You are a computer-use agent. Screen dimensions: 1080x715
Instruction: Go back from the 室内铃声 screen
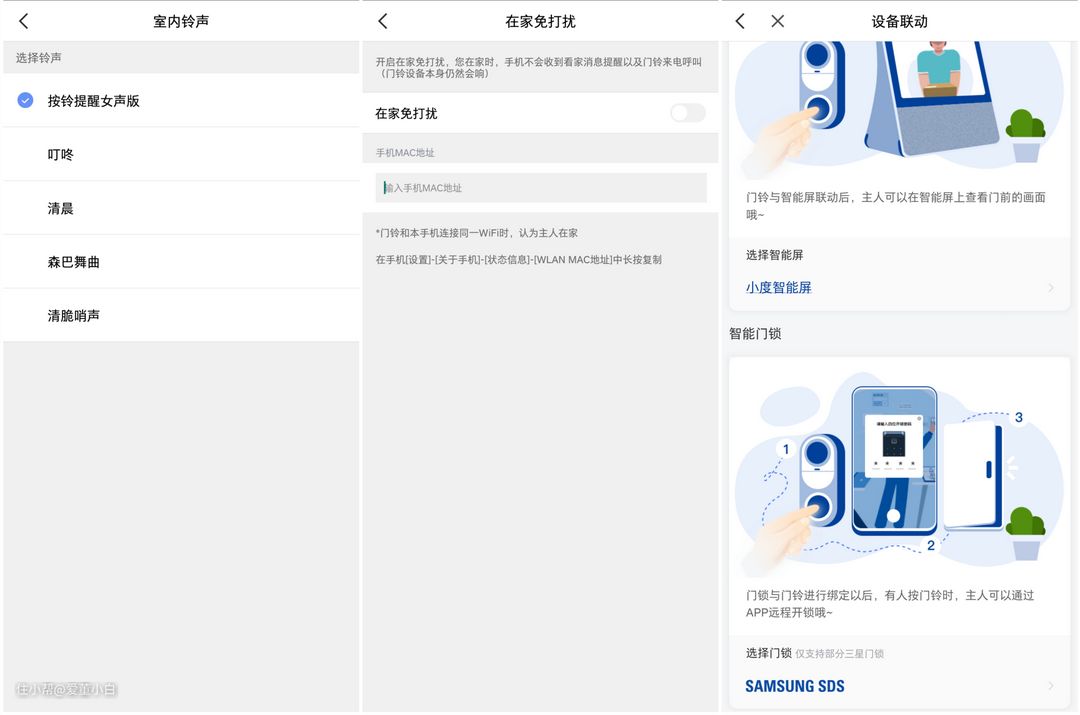[x=24, y=21]
